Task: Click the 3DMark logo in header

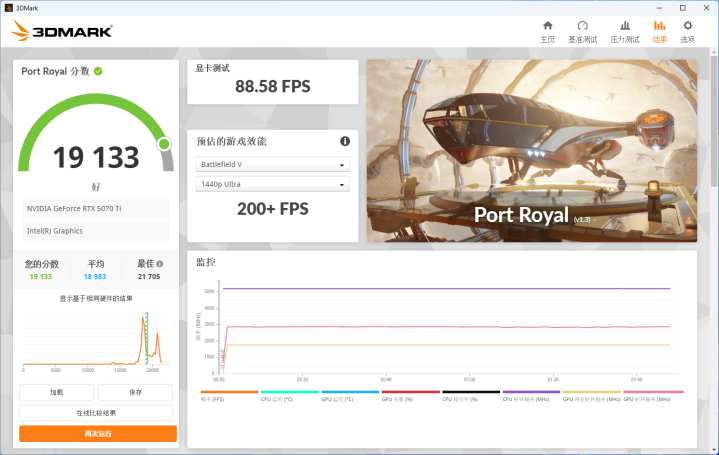Action: tap(62, 31)
